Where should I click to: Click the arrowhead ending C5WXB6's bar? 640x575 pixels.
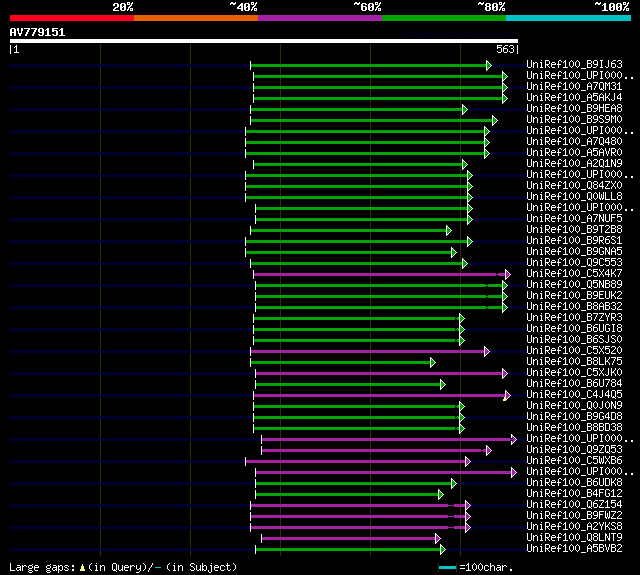point(468,462)
